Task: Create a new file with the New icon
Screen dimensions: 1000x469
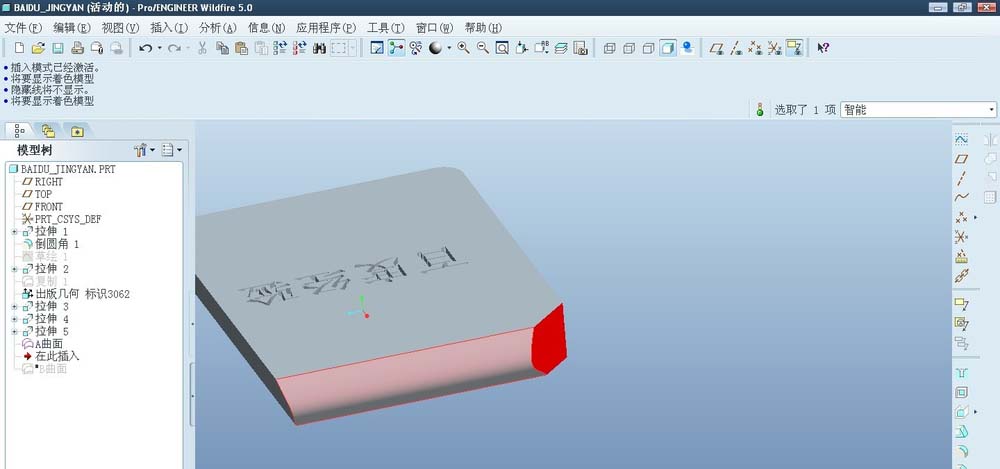Action: coord(19,48)
